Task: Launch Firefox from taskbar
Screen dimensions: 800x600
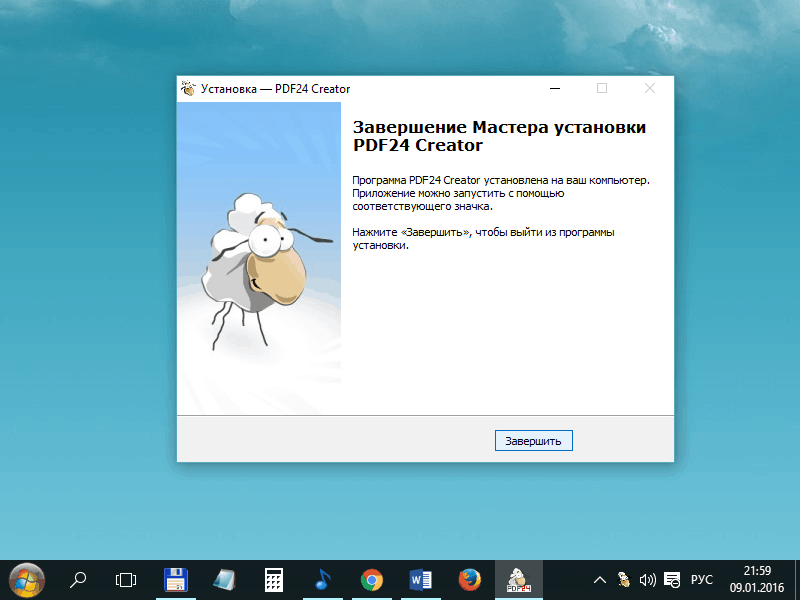Action: 469,580
